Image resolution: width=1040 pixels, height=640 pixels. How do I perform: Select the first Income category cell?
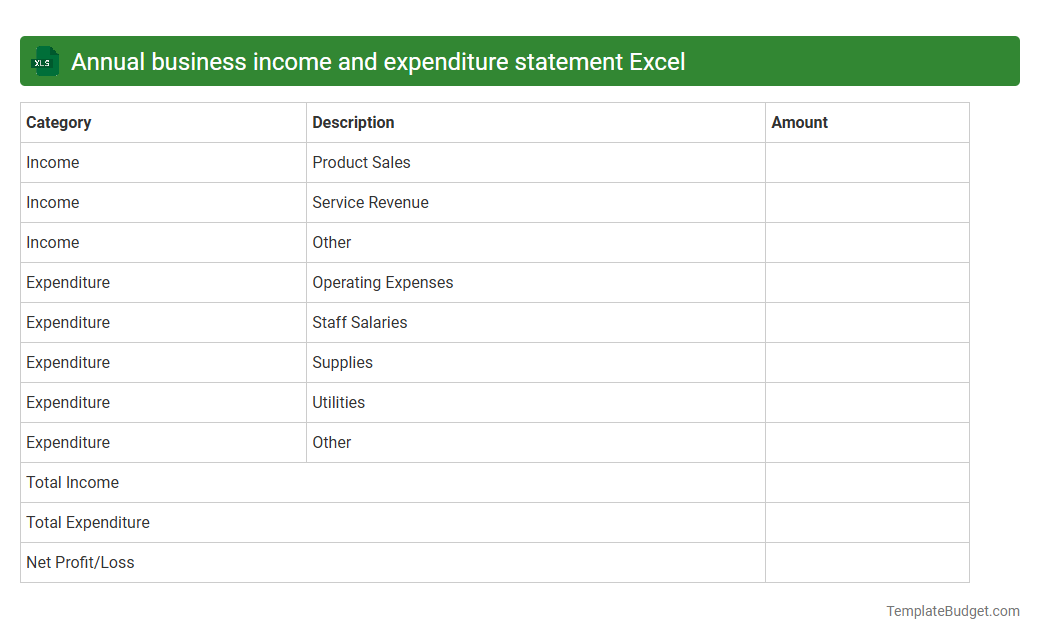point(53,162)
